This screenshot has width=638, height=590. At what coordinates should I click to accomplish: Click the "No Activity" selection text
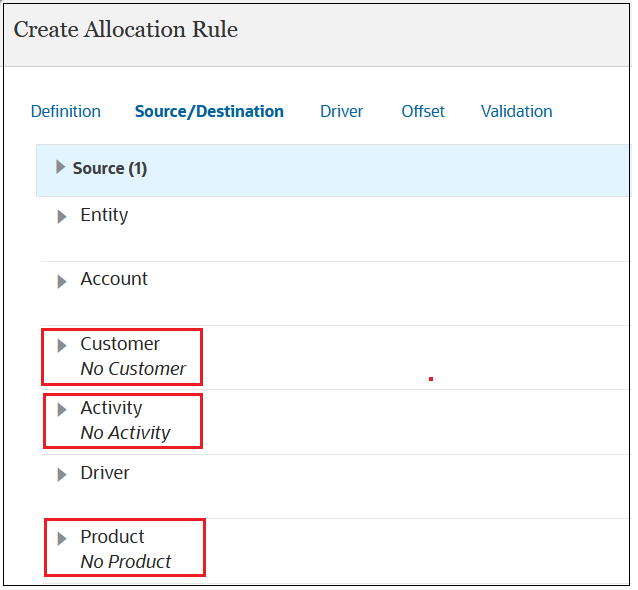125,433
